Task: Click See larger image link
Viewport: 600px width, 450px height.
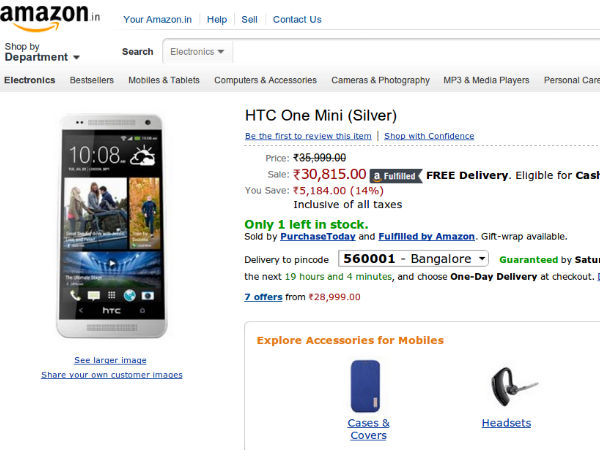Action: 110,360
